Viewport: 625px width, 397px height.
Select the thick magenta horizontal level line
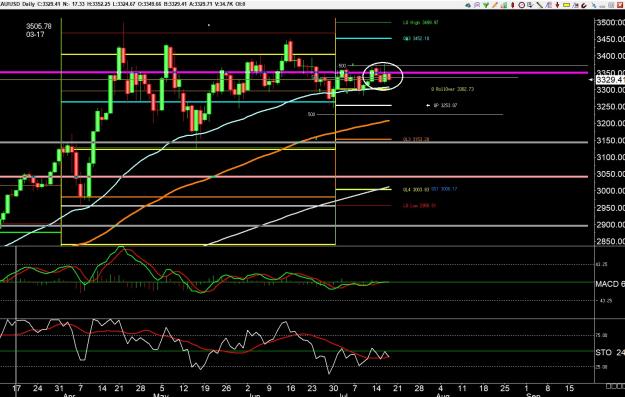(x=294, y=73)
